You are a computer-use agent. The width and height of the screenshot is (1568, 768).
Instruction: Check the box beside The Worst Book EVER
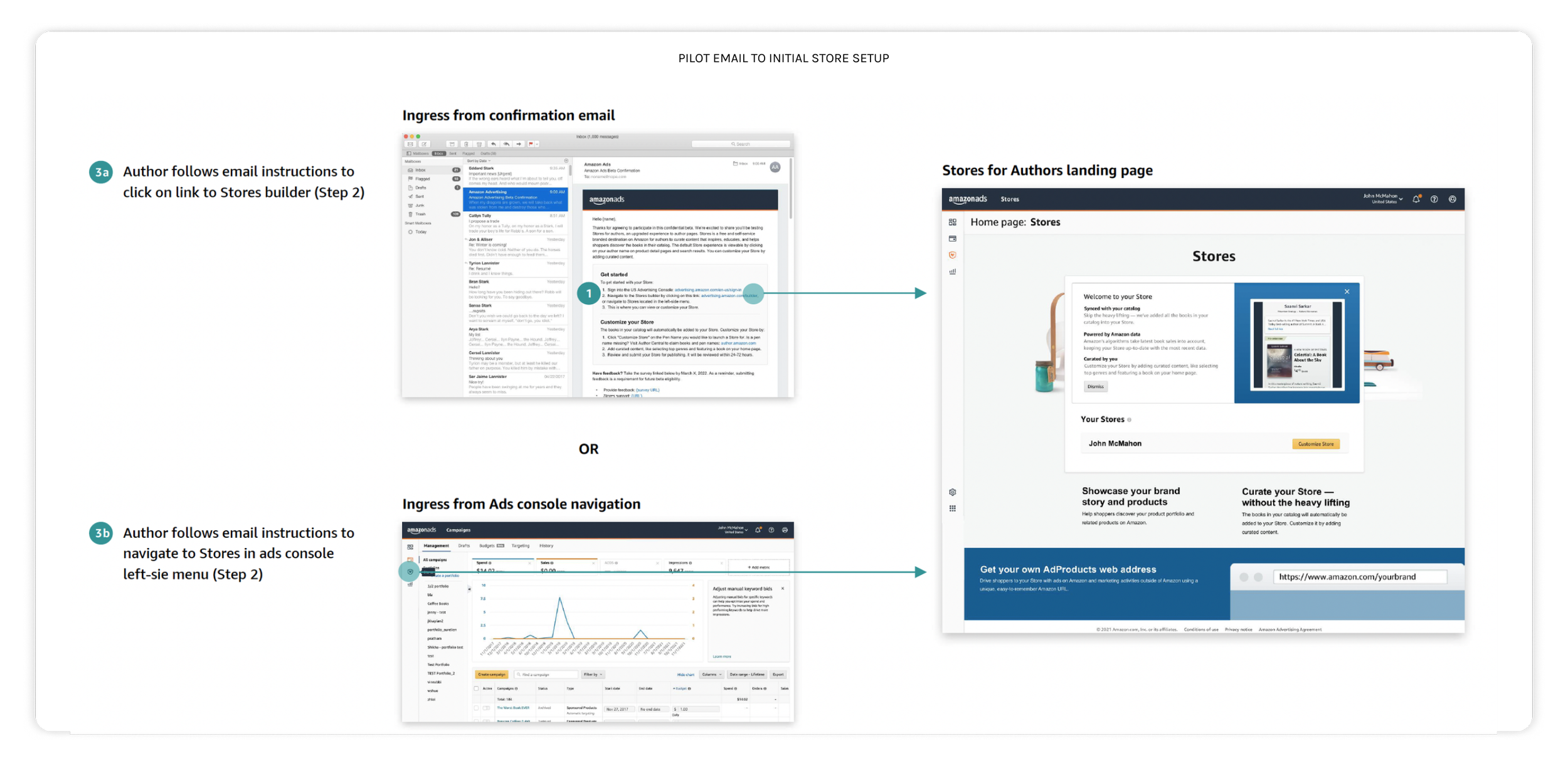pos(476,708)
